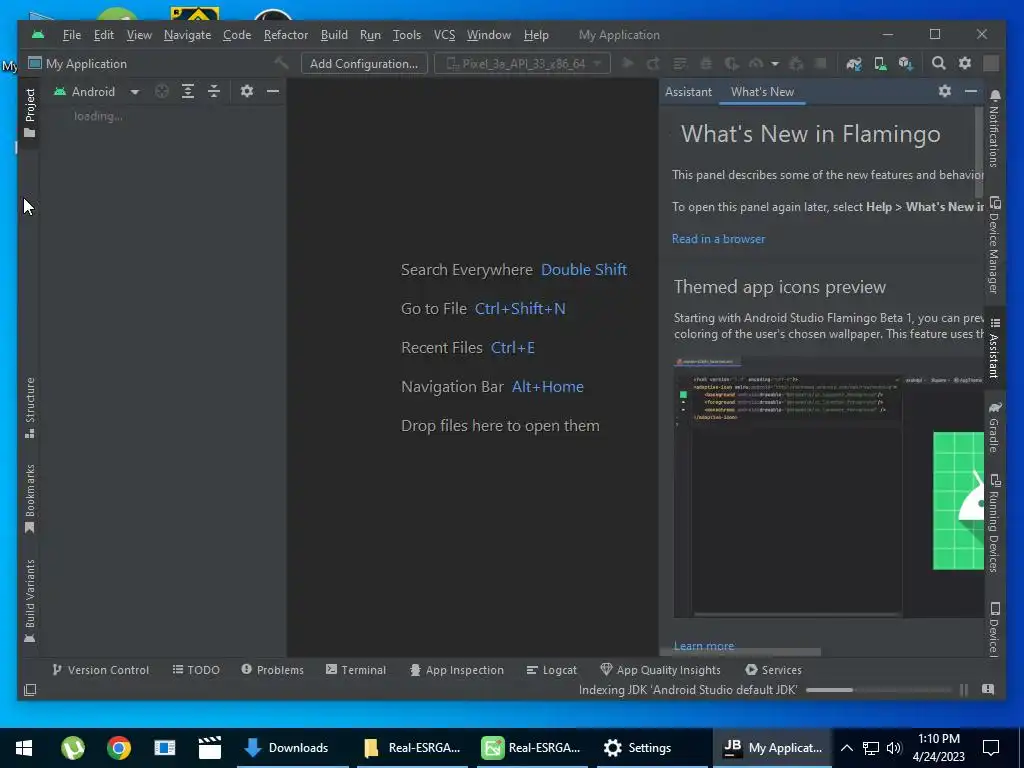Open the Tools menu

click(x=407, y=35)
